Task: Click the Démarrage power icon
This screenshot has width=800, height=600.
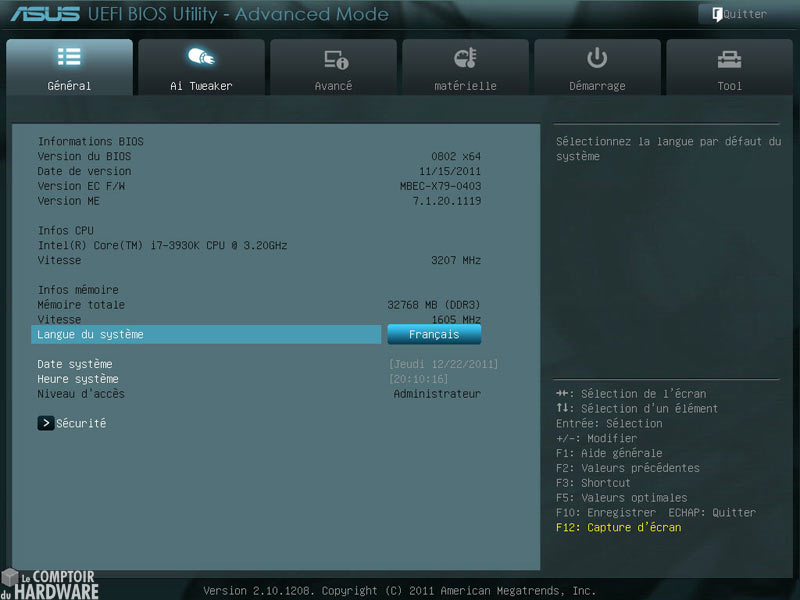Action: click(x=597, y=57)
